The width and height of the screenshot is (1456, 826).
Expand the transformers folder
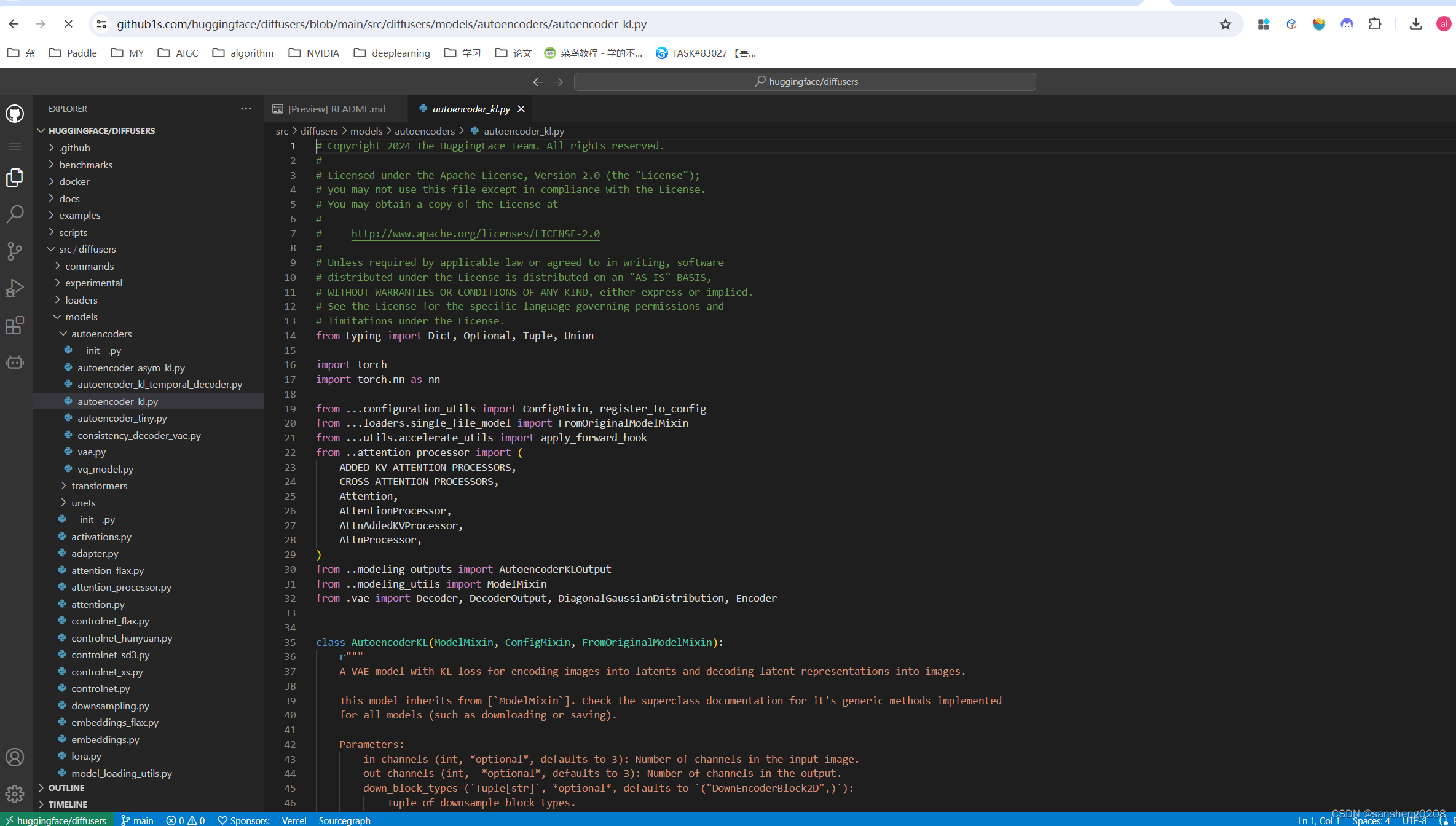point(99,486)
